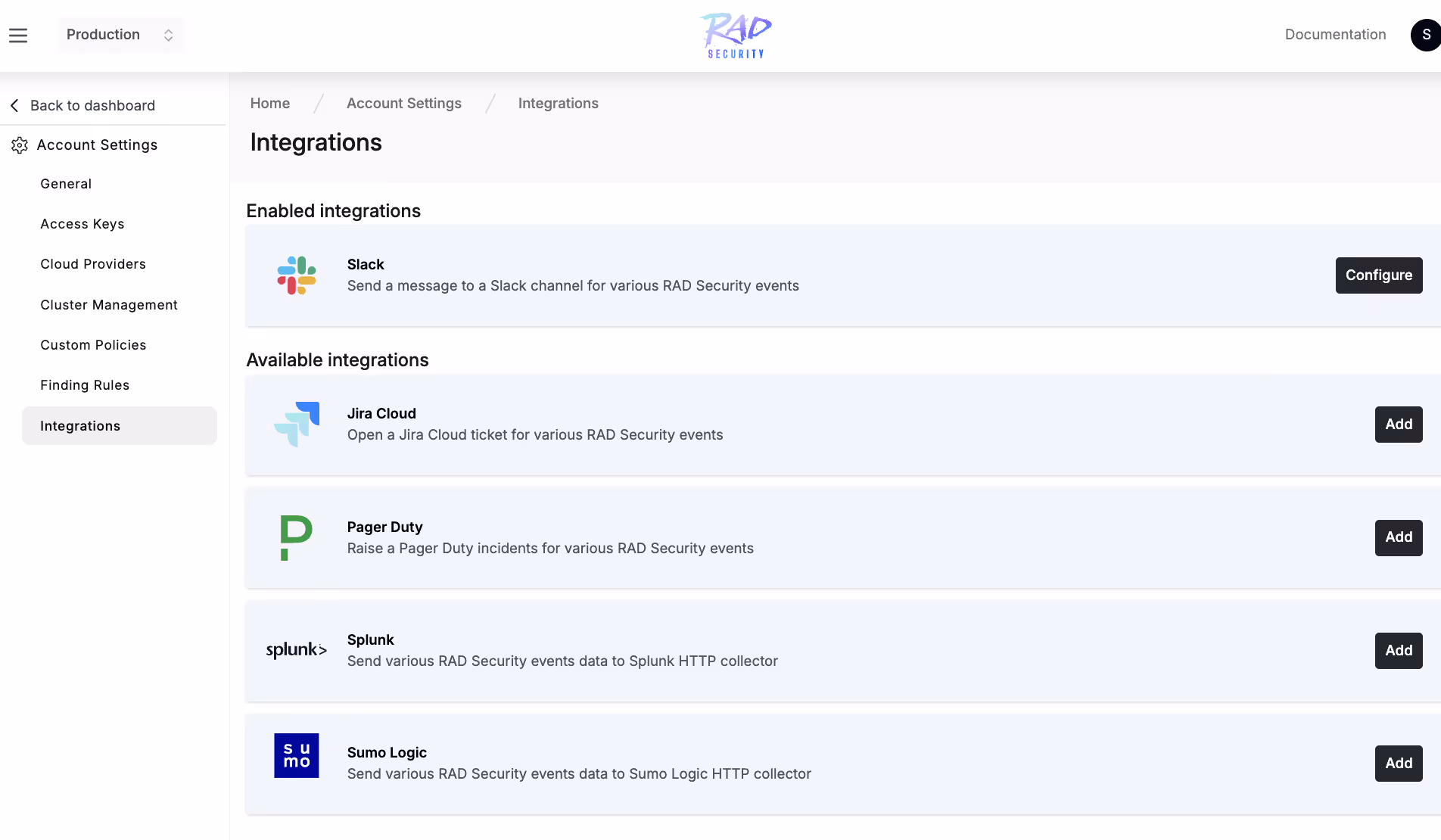
Task: Click the Jira Cloud title text
Action: pos(381,413)
